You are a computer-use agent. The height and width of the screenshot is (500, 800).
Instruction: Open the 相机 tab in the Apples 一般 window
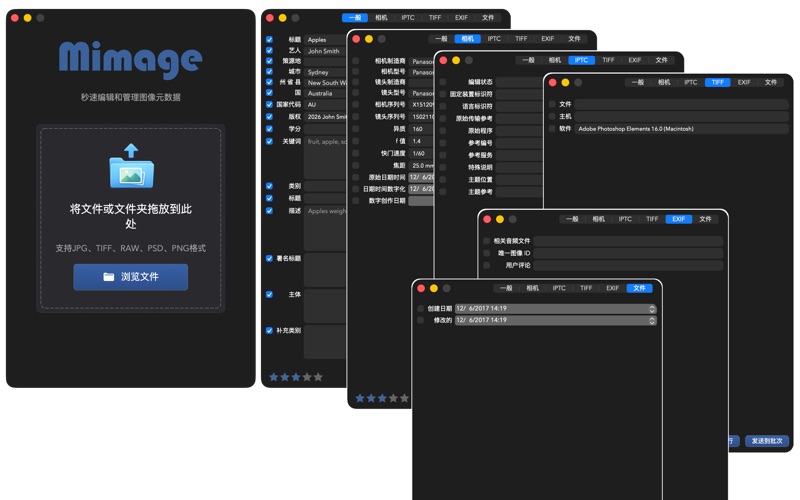coord(381,17)
